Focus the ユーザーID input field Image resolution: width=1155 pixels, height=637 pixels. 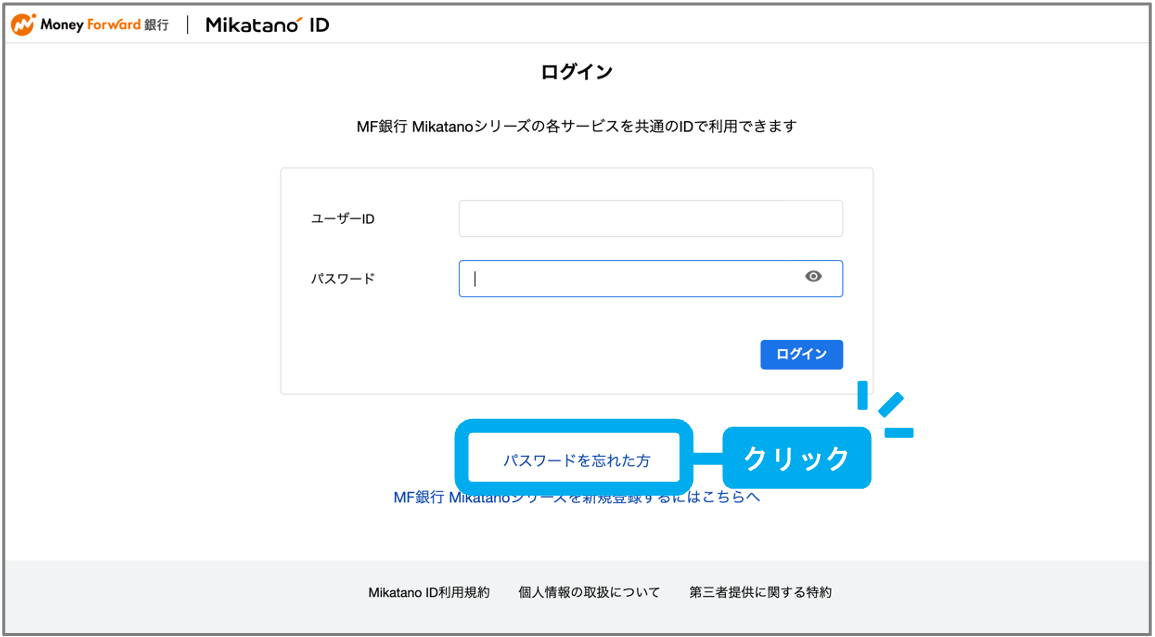pyautogui.click(x=650, y=219)
